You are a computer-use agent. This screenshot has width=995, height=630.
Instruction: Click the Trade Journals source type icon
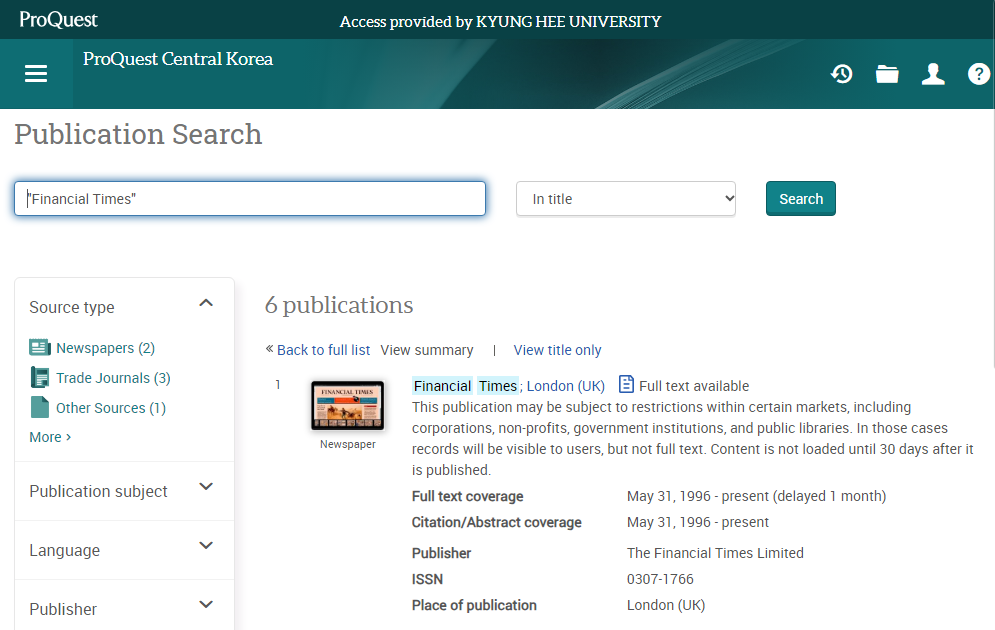(x=39, y=377)
